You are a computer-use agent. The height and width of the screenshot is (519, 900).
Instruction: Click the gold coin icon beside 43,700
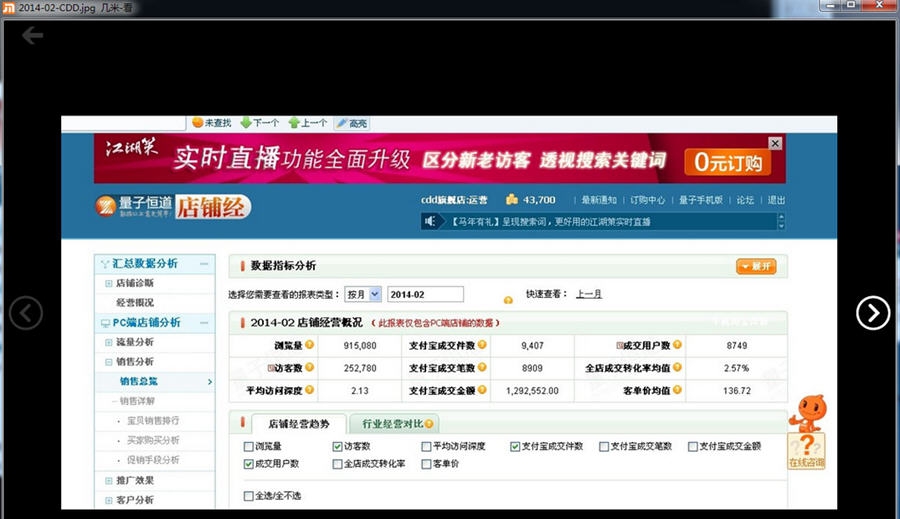point(511,199)
